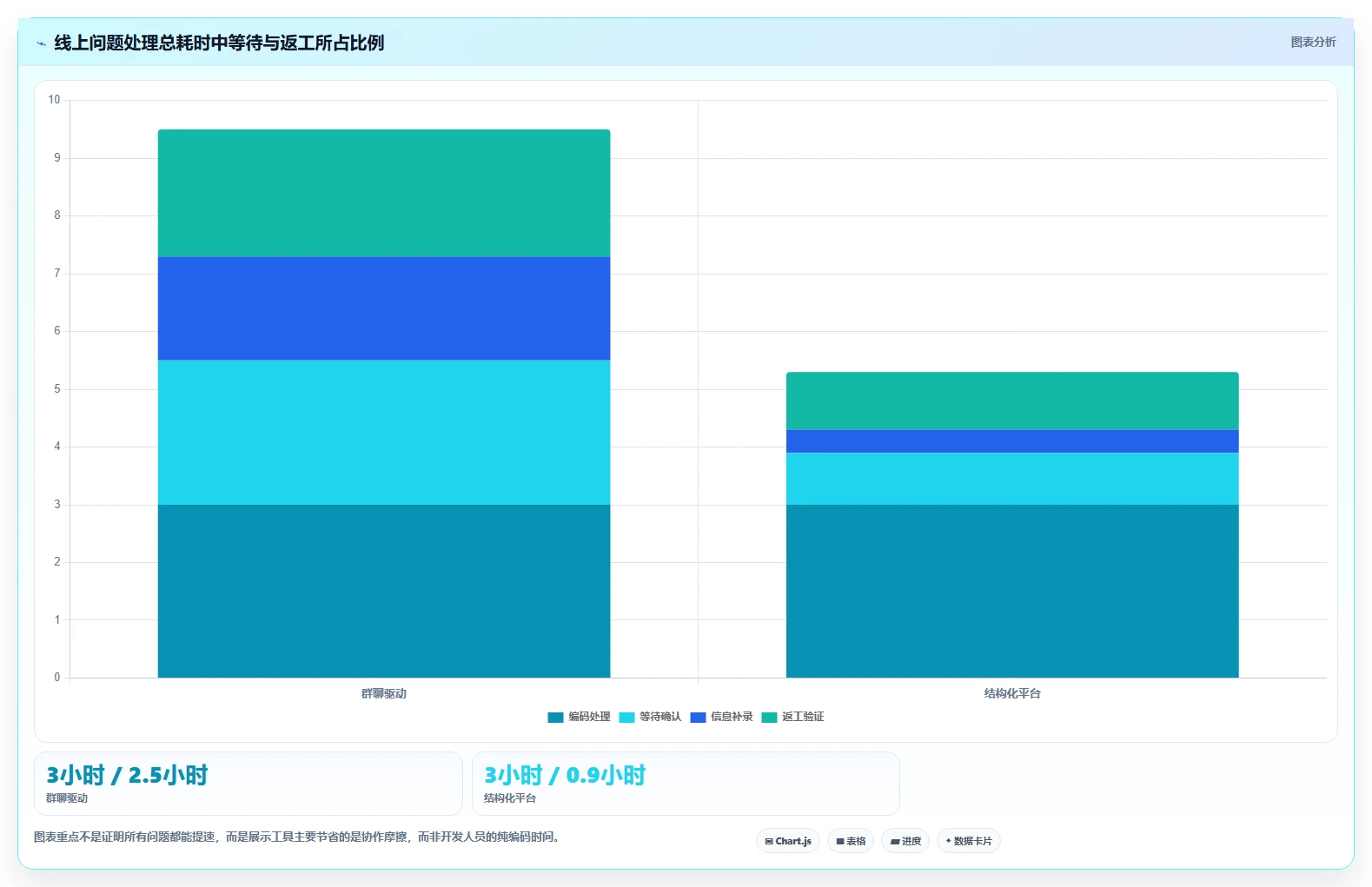Click the chart title 线上问题处理总耗时中等待与返工所占比例
Image resolution: width=1372 pixels, height=887 pixels.
coord(219,43)
